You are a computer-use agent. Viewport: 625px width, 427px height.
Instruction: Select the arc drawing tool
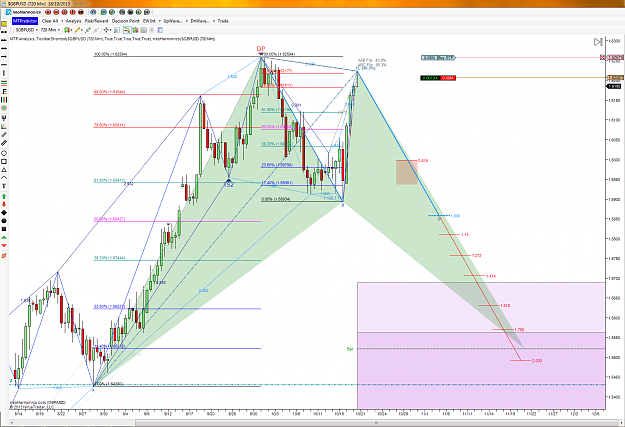4,178
